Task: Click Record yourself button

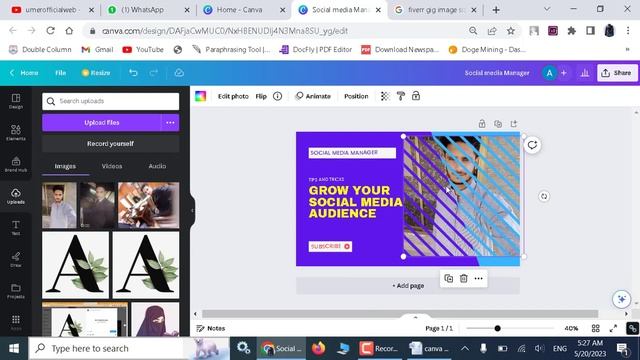Action: 110,144
